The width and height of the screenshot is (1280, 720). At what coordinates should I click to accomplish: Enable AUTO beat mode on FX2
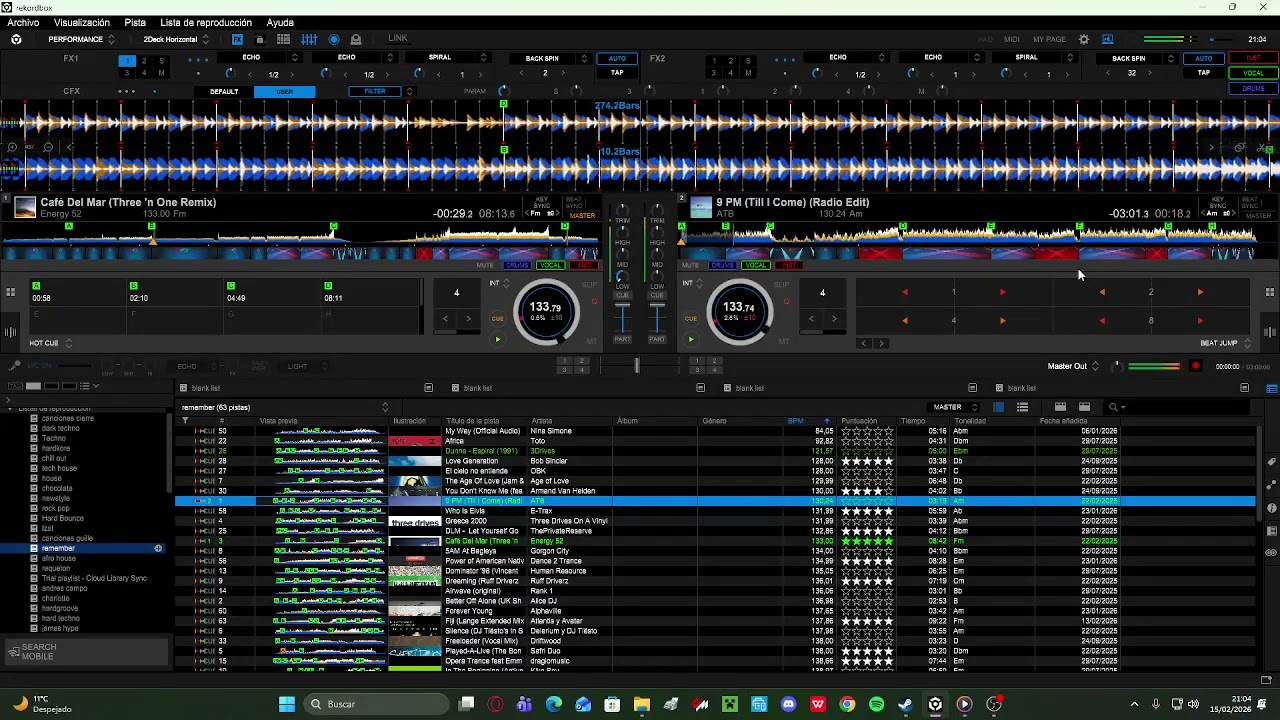tap(1204, 58)
